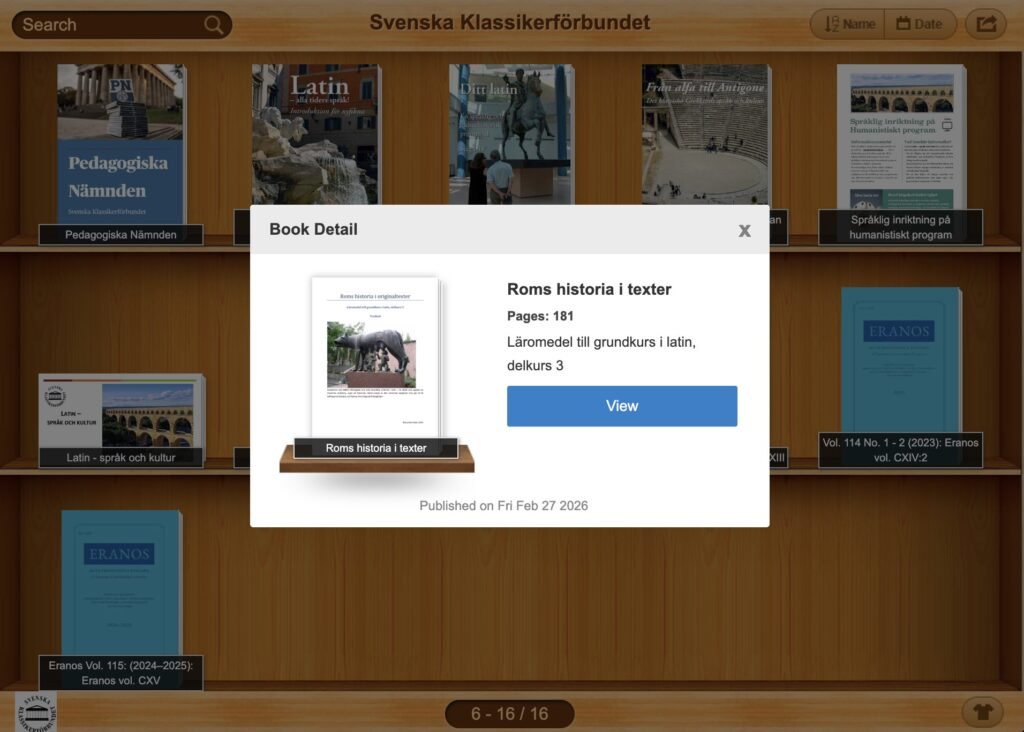The image size is (1024, 732).
Task: Open the share icon in top bar
Action: click(985, 24)
